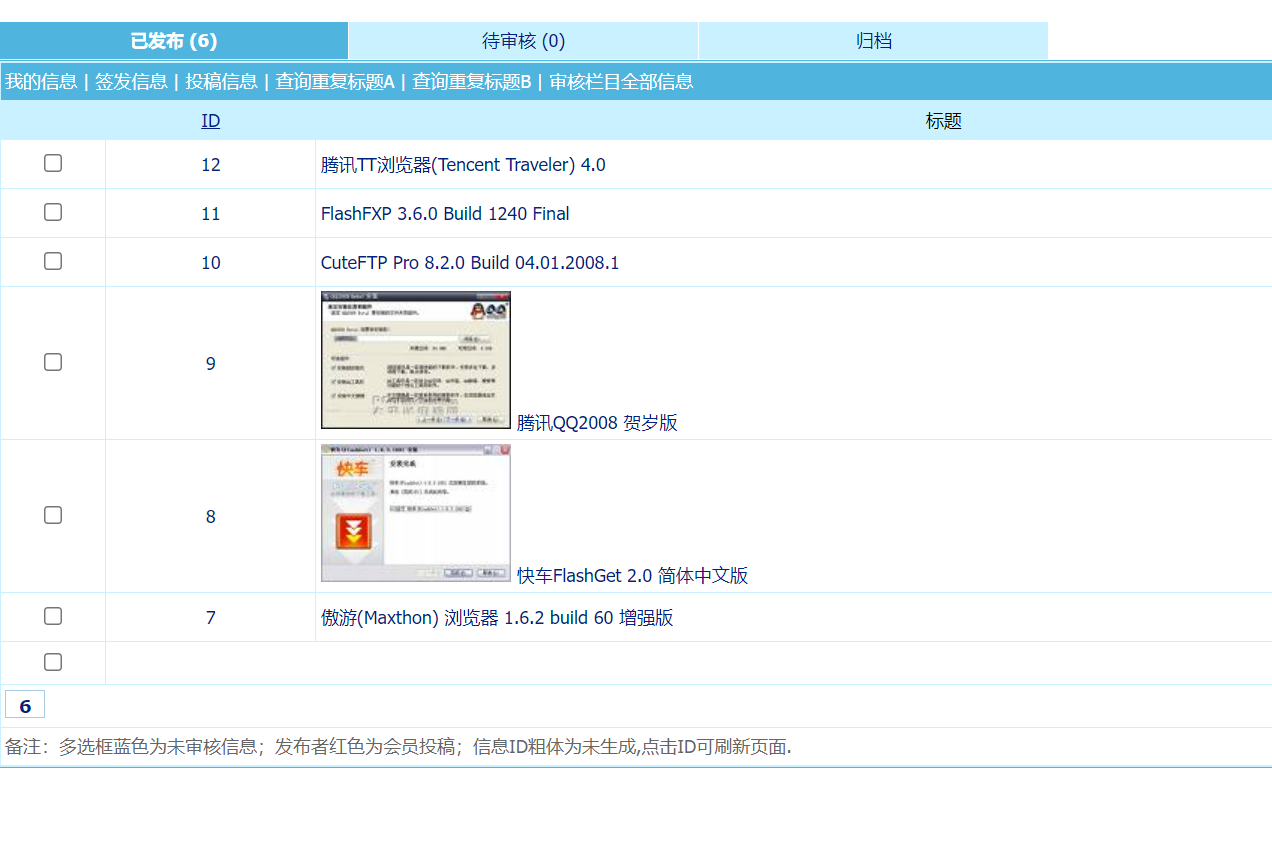Select the checkbox for row ID 7
Image resolution: width=1272 pixels, height=848 pixels.
tap(53, 616)
